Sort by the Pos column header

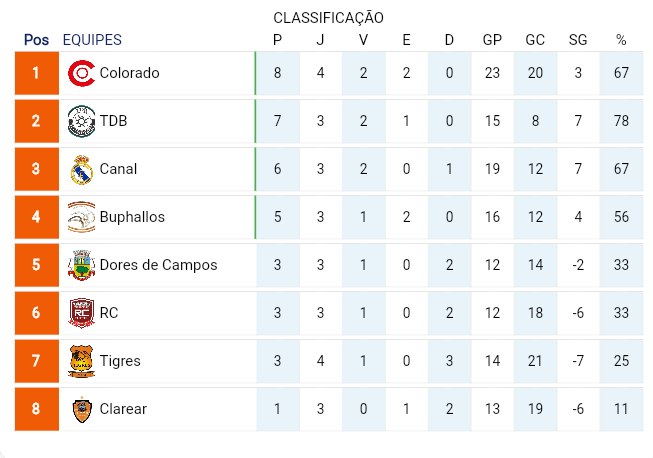click(x=36, y=40)
